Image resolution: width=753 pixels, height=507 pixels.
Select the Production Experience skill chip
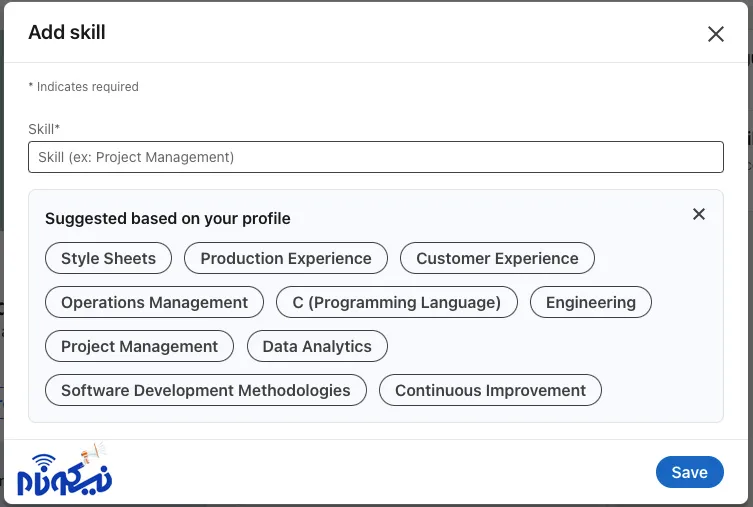pos(286,258)
